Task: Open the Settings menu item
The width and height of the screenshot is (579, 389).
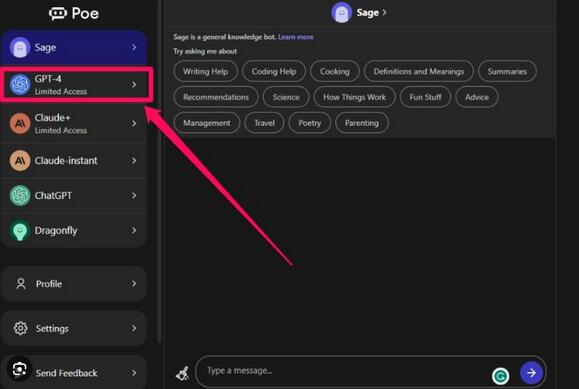Action: tap(74, 328)
